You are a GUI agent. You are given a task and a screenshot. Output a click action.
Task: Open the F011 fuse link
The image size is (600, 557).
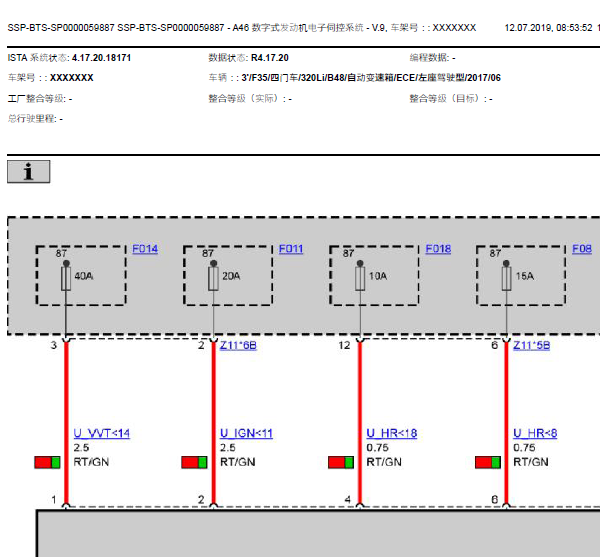(x=291, y=249)
